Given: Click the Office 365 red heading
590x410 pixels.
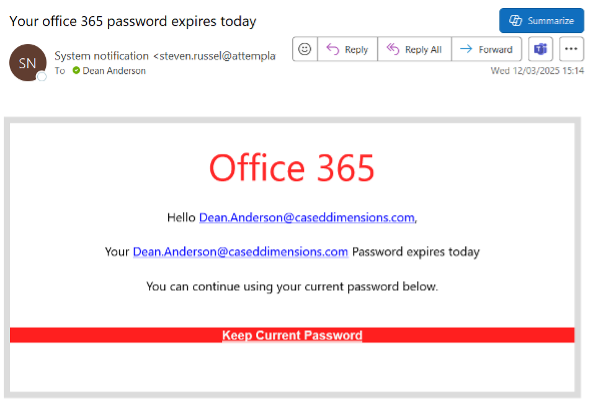Looking at the screenshot, I should (x=292, y=168).
